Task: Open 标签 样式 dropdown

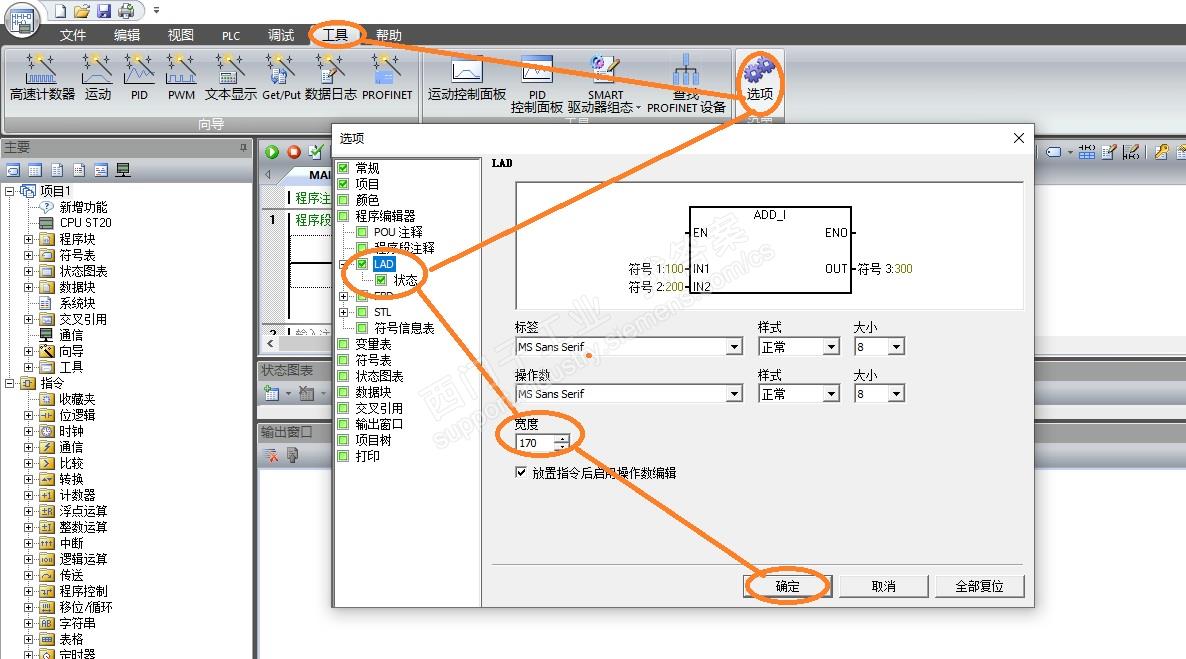Action: tap(831, 347)
